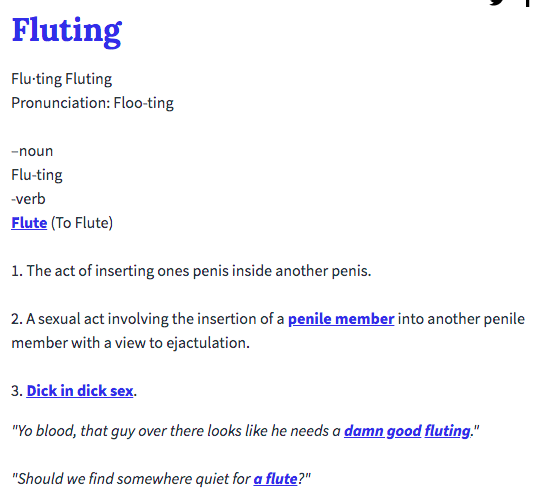
Task: Click the Pronunciation: Floo-ting line
Action: (x=92, y=103)
